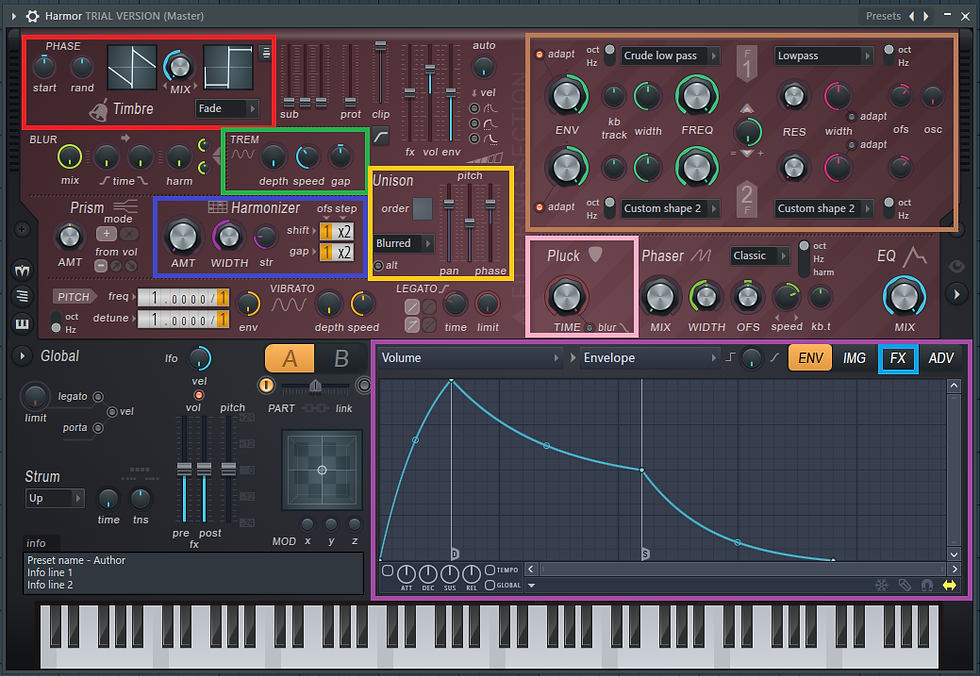Select part A
This screenshot has width=980, height=676.
coord(290,359)
